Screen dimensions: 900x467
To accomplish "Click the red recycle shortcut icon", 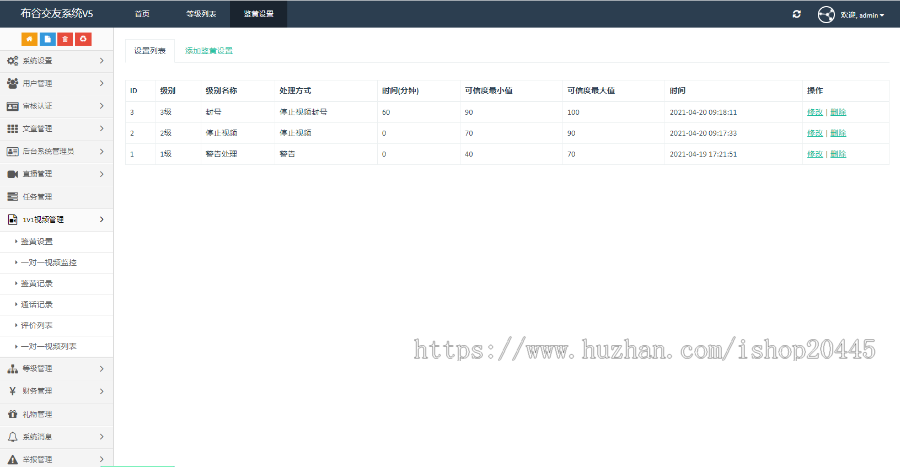I will 83,39.
